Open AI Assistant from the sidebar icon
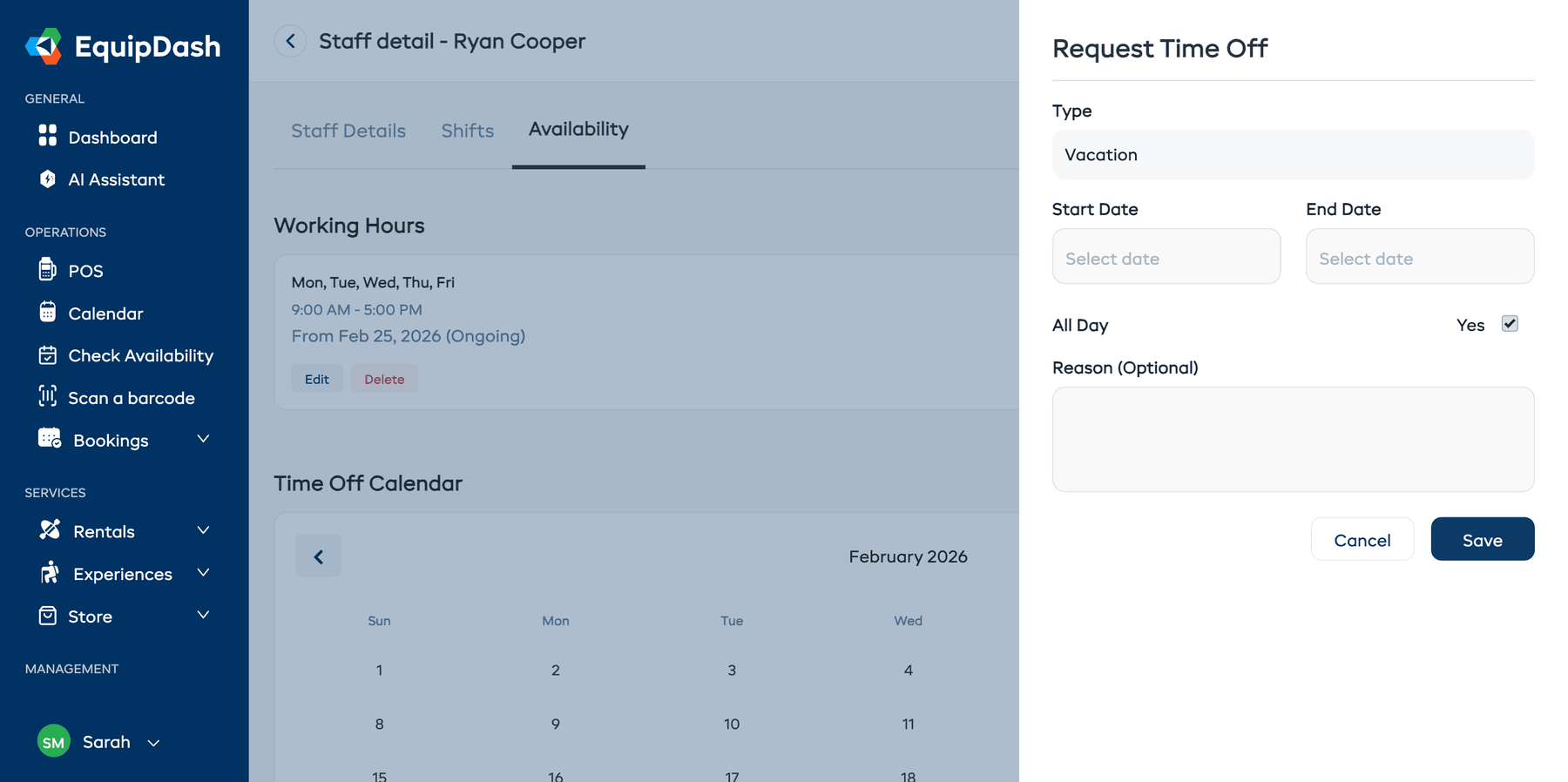The height and width of the screenshot is (782, 1568). tap(48, 179)
